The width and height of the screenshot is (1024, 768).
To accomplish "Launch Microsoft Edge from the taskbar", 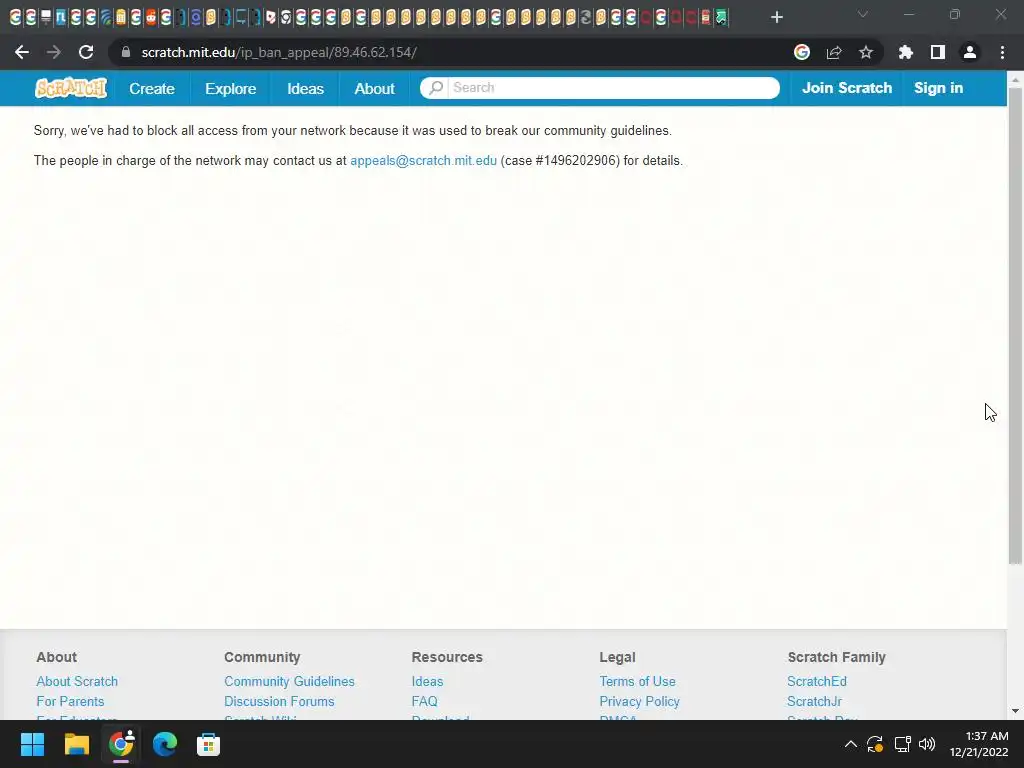I will 165,744.
